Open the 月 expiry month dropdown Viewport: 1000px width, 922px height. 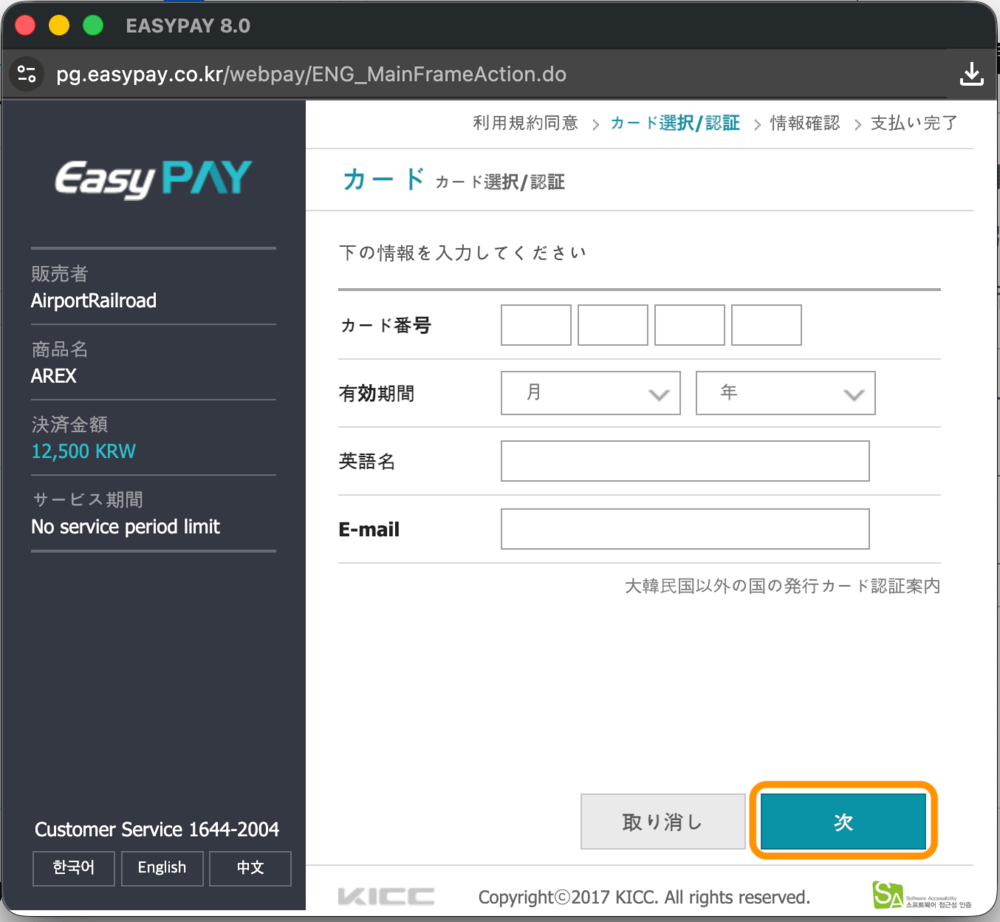point(591,393)
